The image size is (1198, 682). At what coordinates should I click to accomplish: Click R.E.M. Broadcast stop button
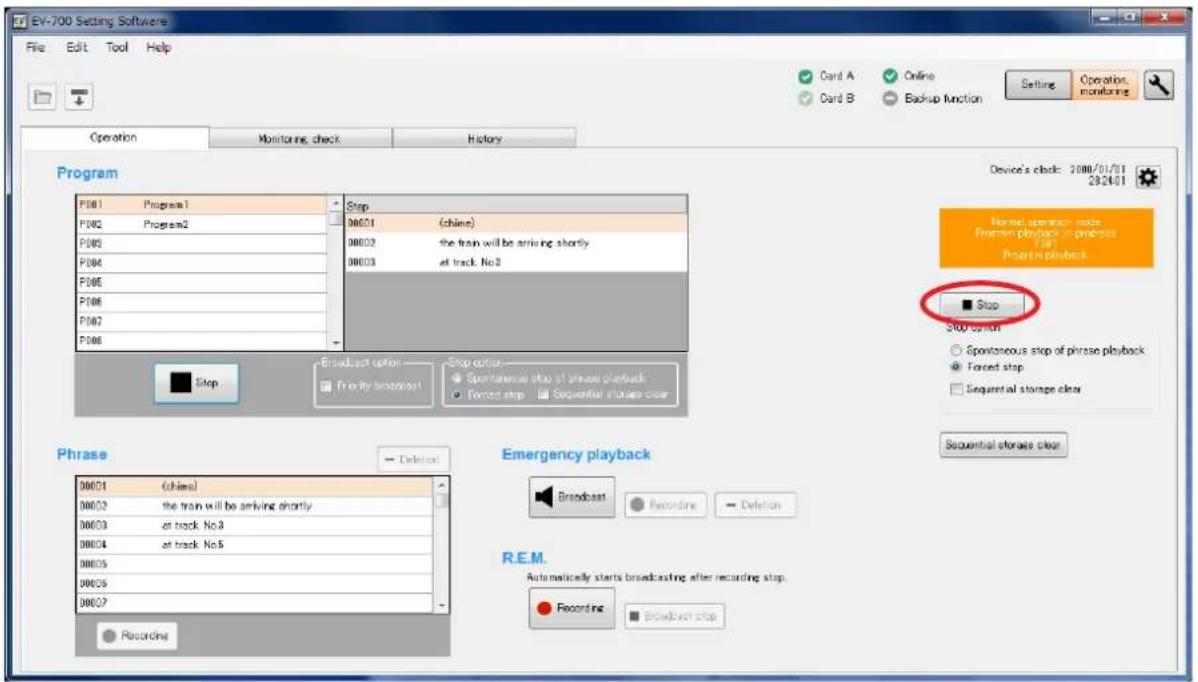(x=675, y=616)
